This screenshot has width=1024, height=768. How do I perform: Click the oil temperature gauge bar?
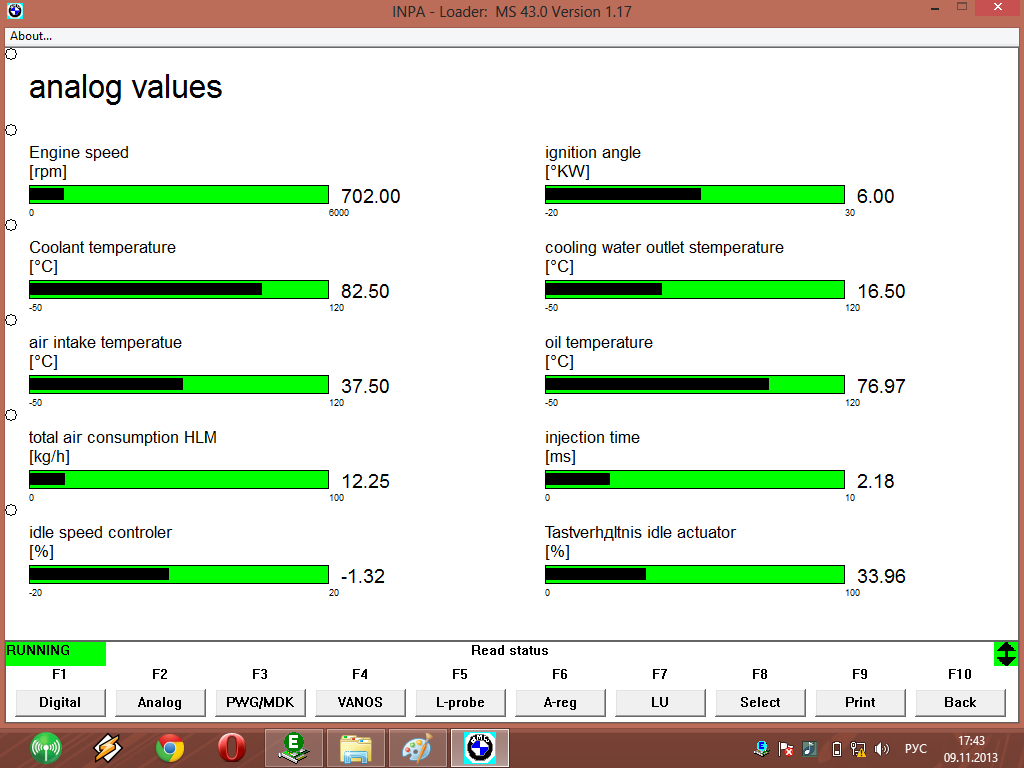pos(694,384)
